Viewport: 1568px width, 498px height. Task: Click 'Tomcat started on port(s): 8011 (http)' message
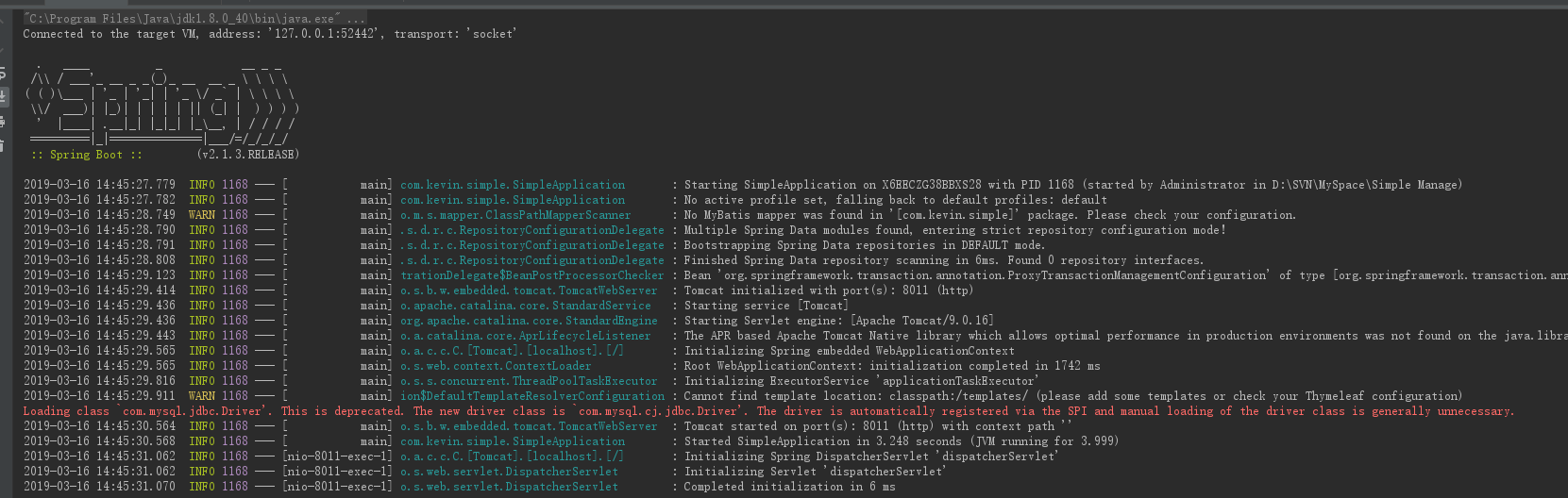(x=878, y=426)
